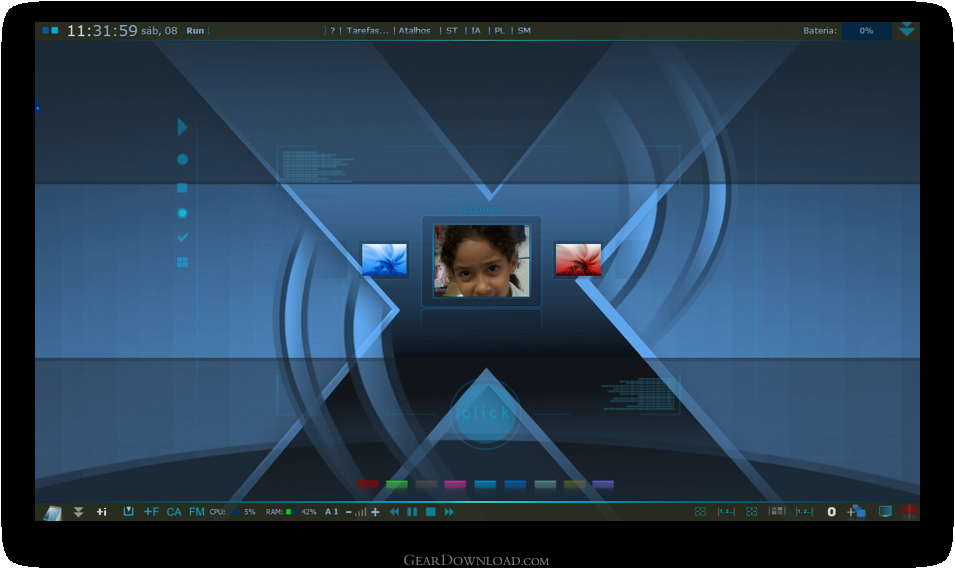
Task: Click the white 0 counter
Action: coord(831,512)
